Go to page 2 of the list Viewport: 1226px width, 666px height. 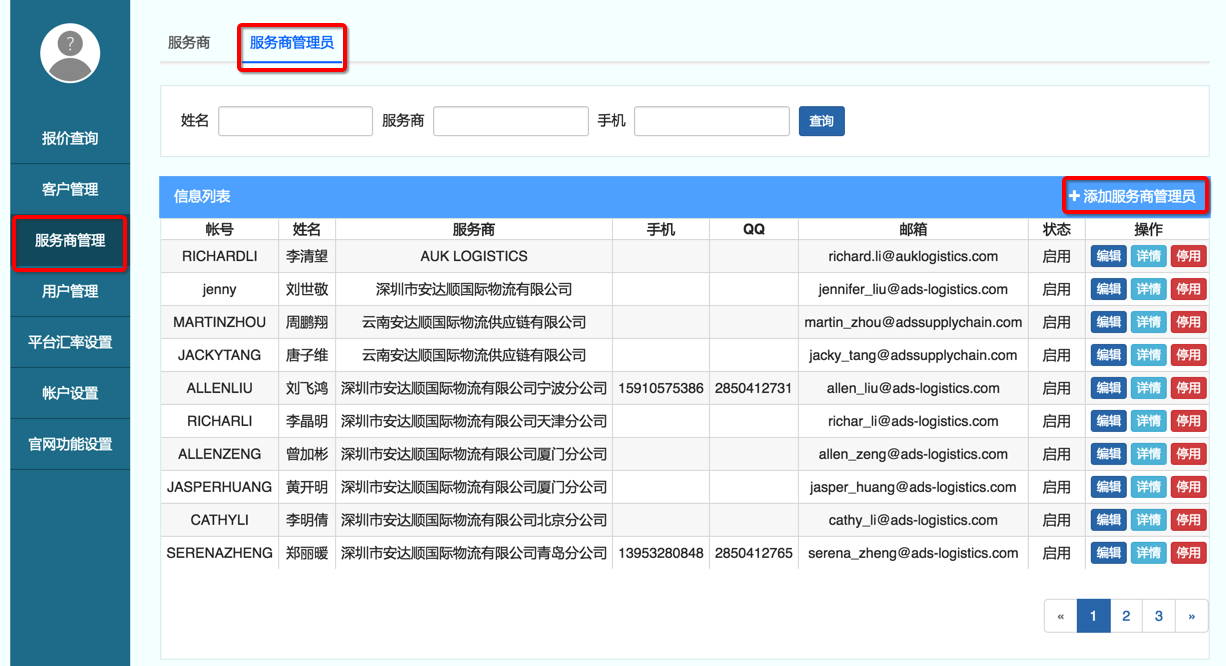pos(1126,616)
